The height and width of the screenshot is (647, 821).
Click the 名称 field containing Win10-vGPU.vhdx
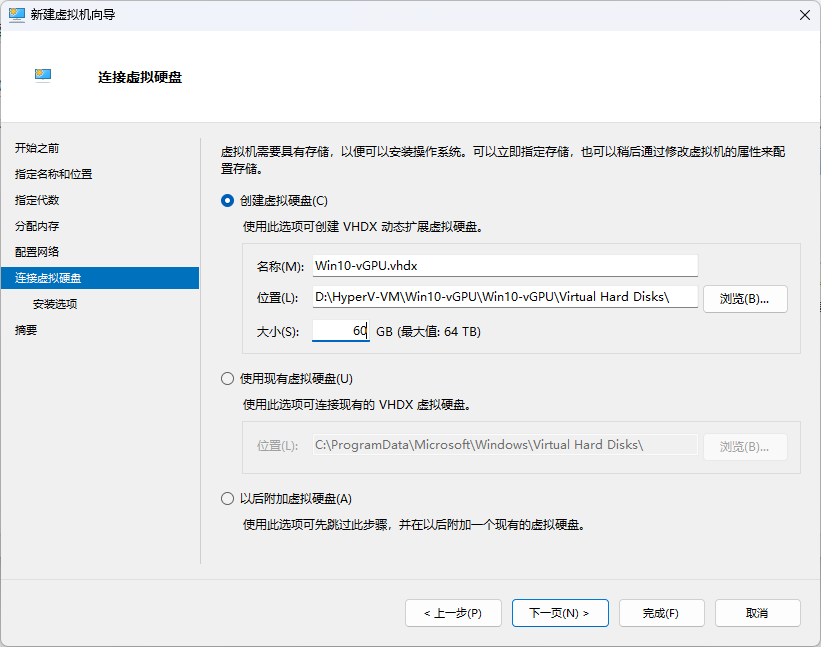click(x=504, y=266)
